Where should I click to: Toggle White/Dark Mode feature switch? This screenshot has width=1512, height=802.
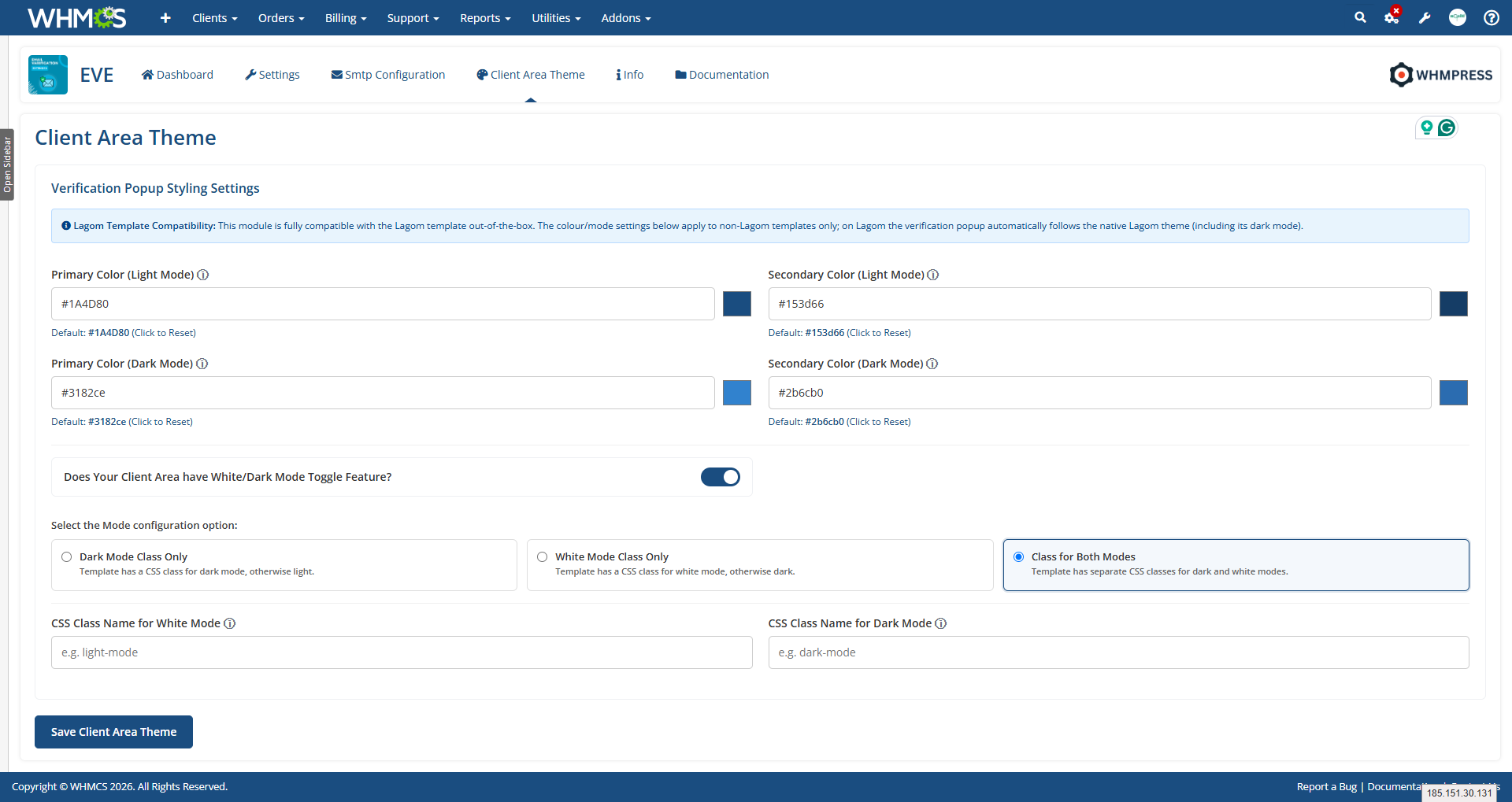coord(721,477)
